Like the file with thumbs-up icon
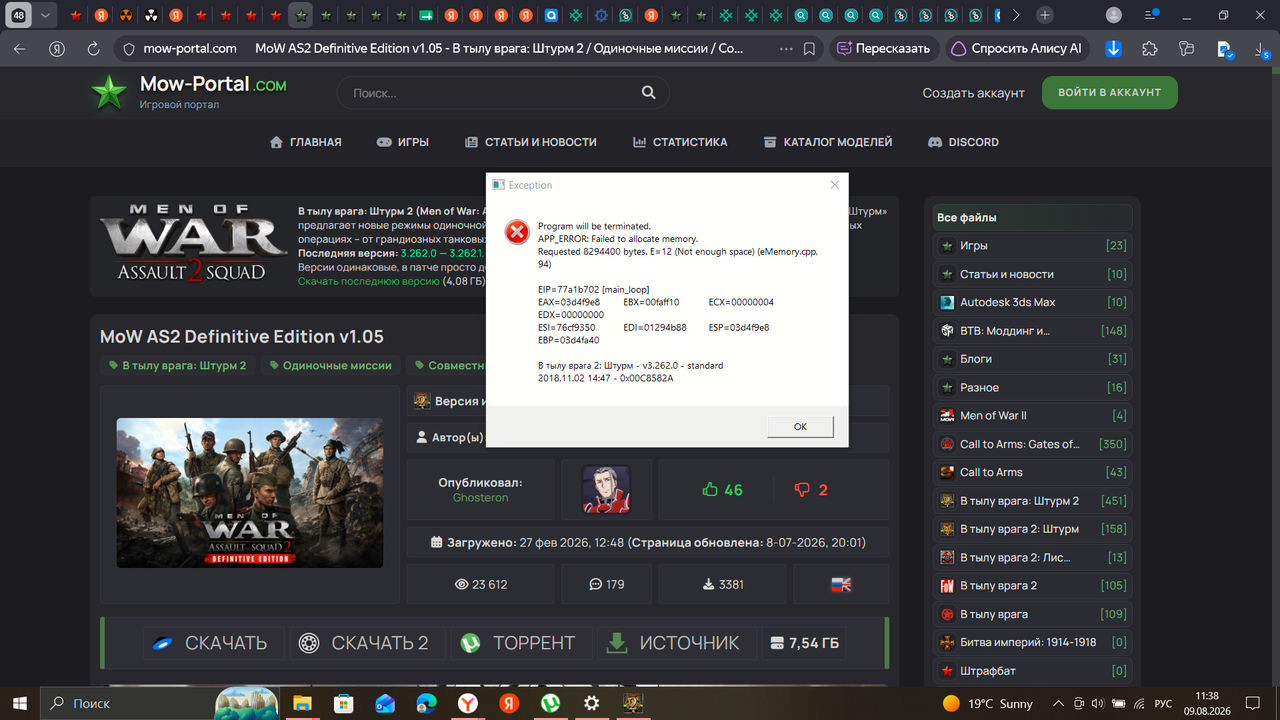This screenshot has height=720, width=1280. (x=711, y=490)
